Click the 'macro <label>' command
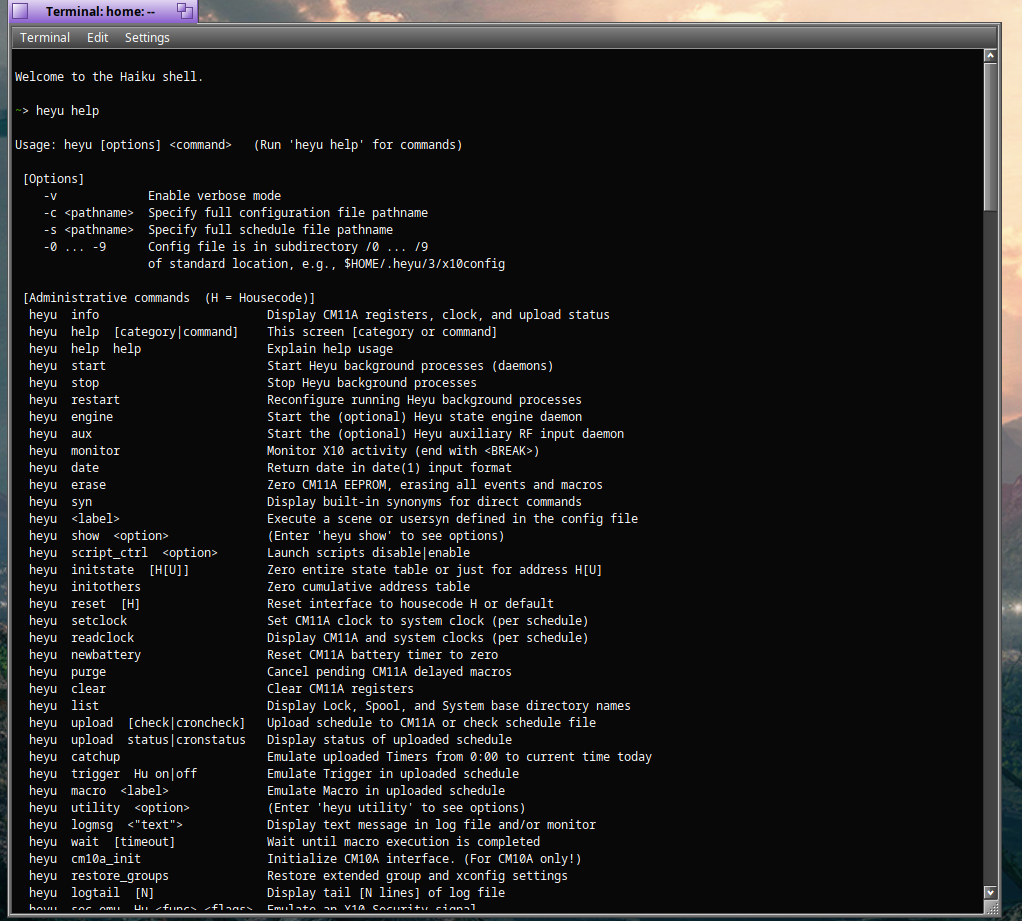Image resolution: width=1022 pixels, height=921 pixels. [120, 791]
